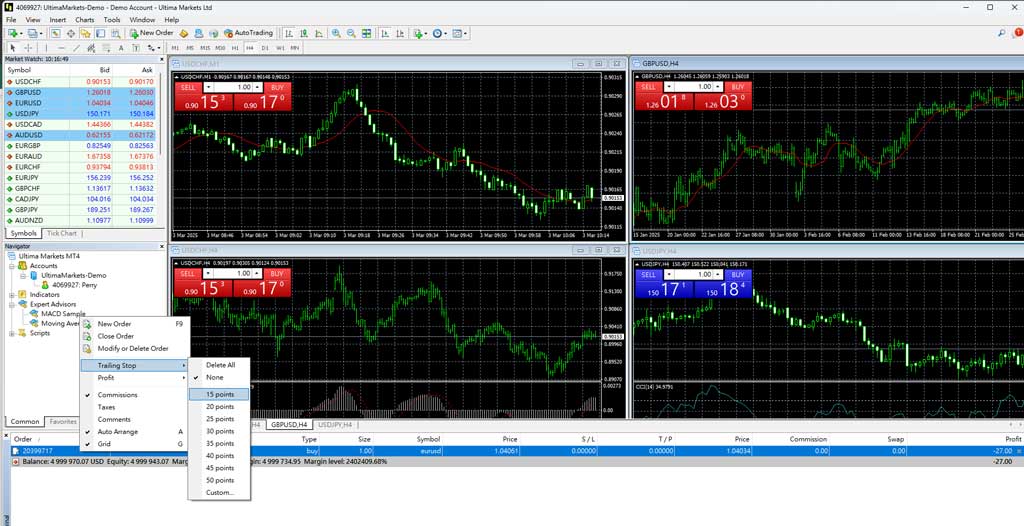This screenshot has height=526, width=1024.
Task: Toggle the Market Watch panel icon
Action: pyautogui.click(x=56, y=33)
